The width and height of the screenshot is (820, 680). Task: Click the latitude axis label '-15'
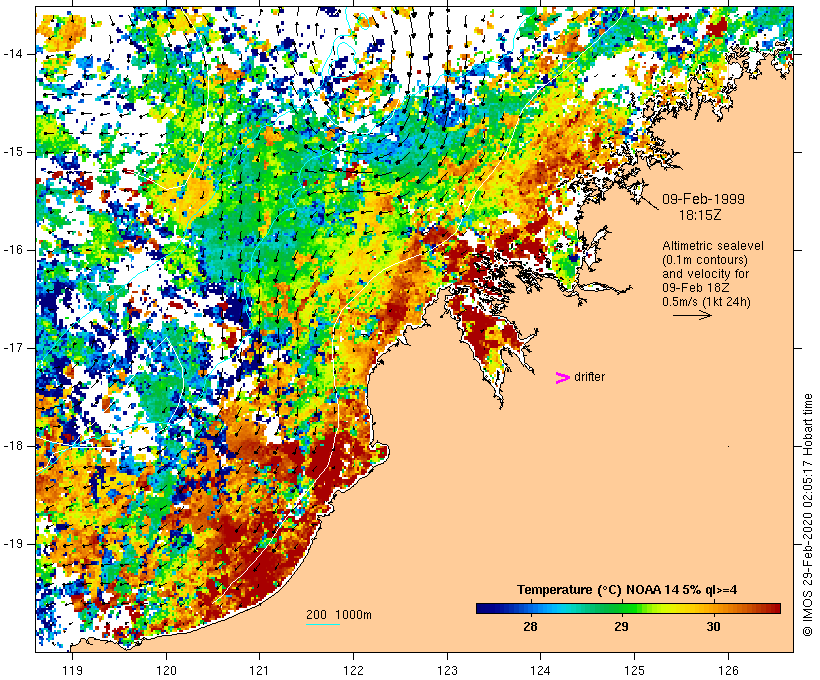point(13,152)
